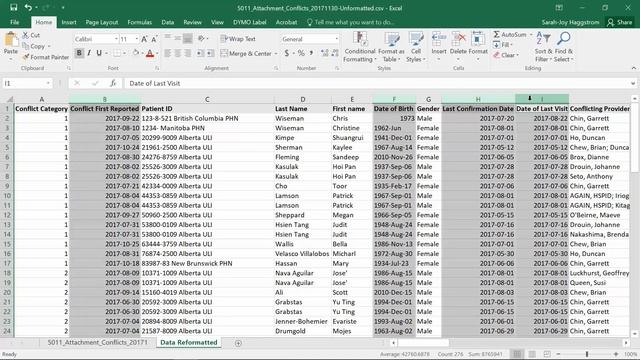
Task: Click the font color A swatch
Action: click(x=150, y=53)
